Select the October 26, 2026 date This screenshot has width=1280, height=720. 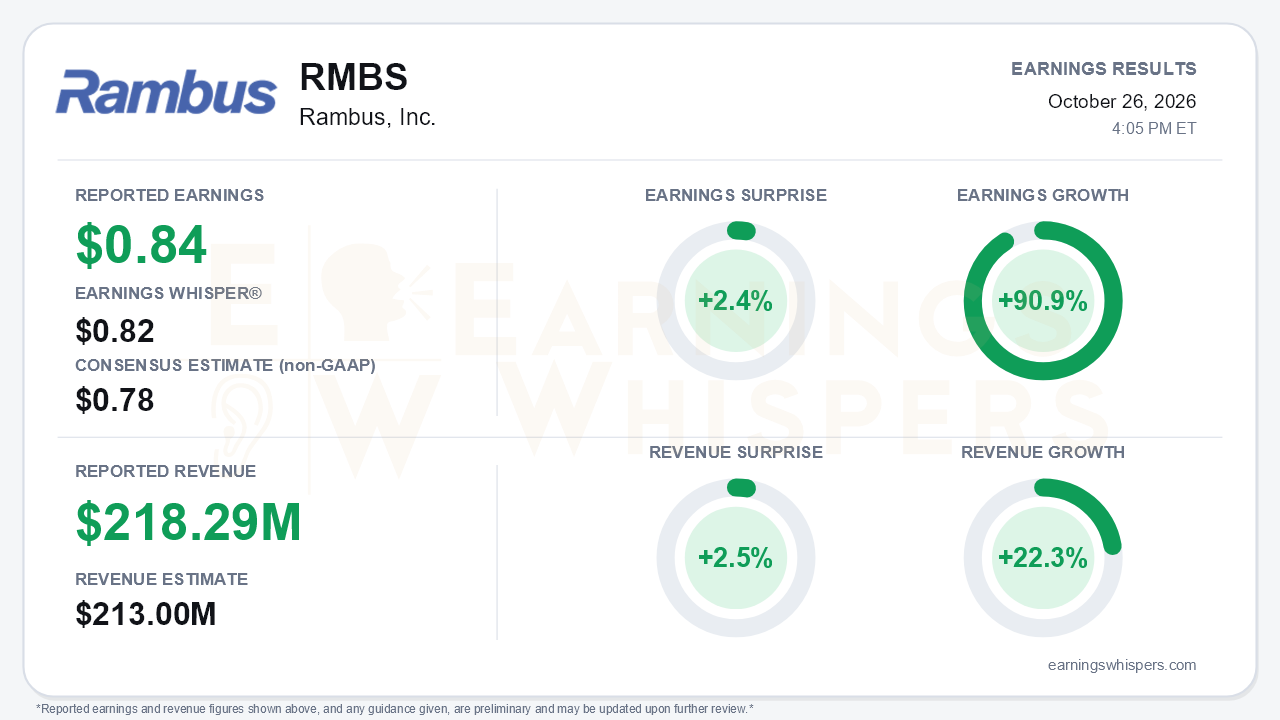[x=1122, y=101]
